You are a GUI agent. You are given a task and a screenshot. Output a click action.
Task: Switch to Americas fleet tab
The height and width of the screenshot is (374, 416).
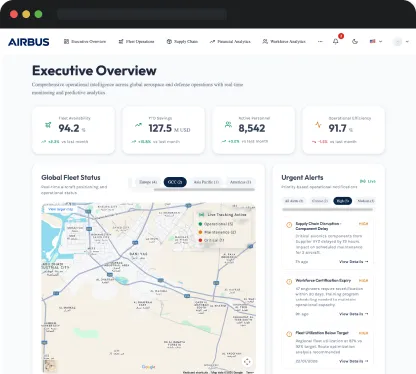[240, 182]
